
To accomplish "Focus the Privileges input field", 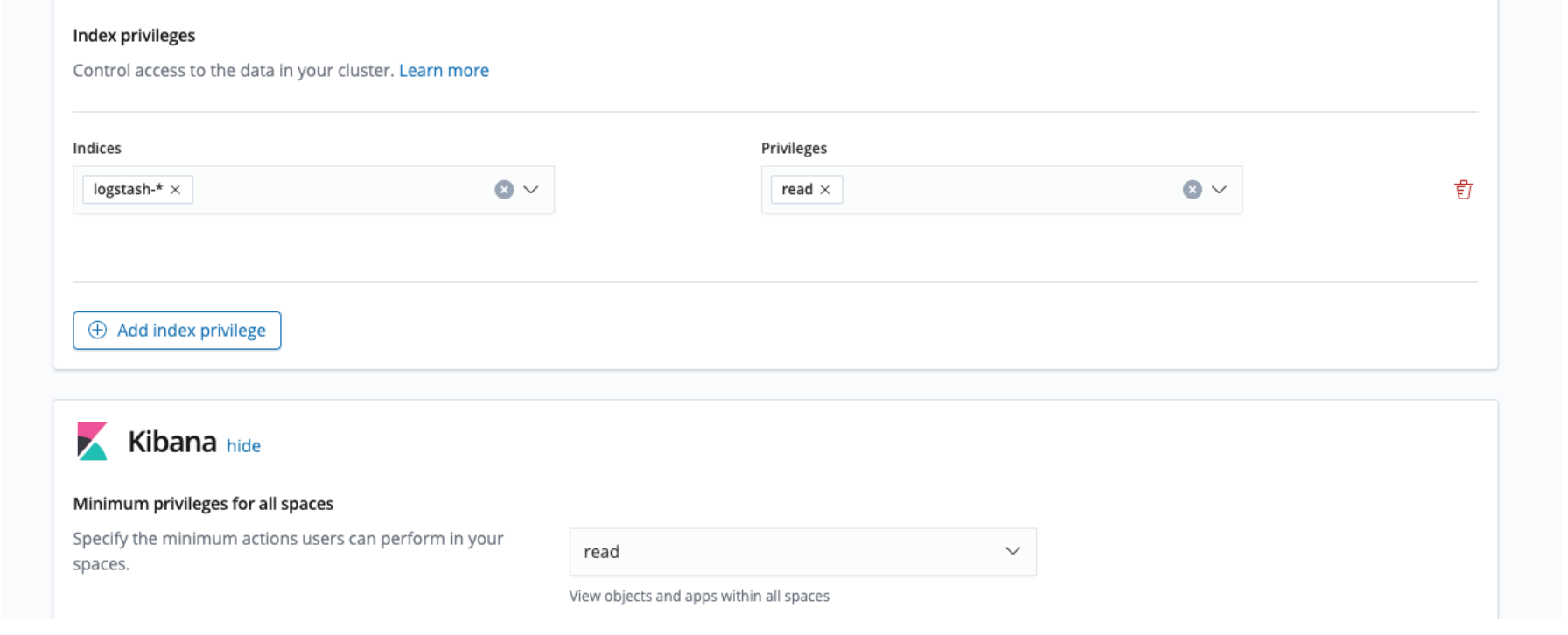I will [x=1006, y=190].
